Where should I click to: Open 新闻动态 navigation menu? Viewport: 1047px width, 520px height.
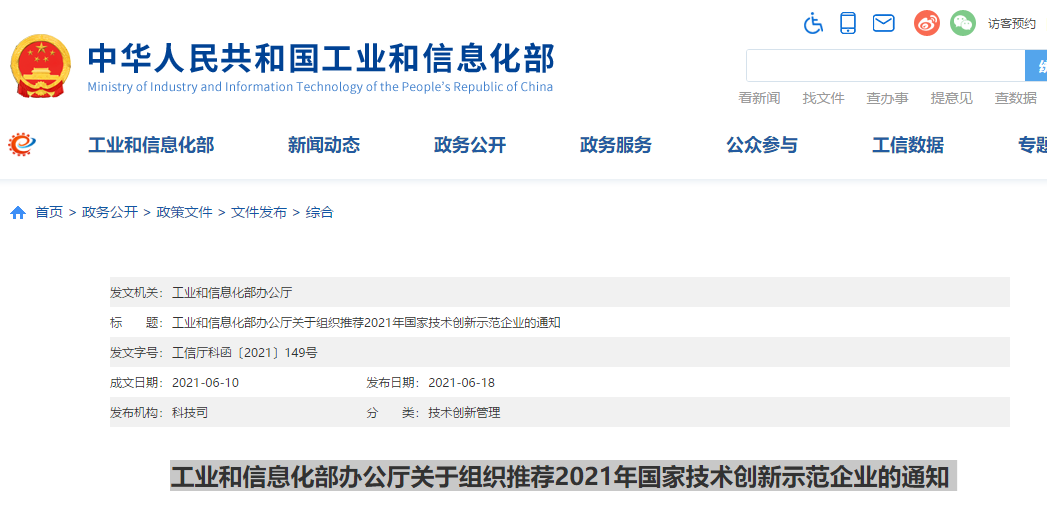pyautogui.click(x=324, y=145)
